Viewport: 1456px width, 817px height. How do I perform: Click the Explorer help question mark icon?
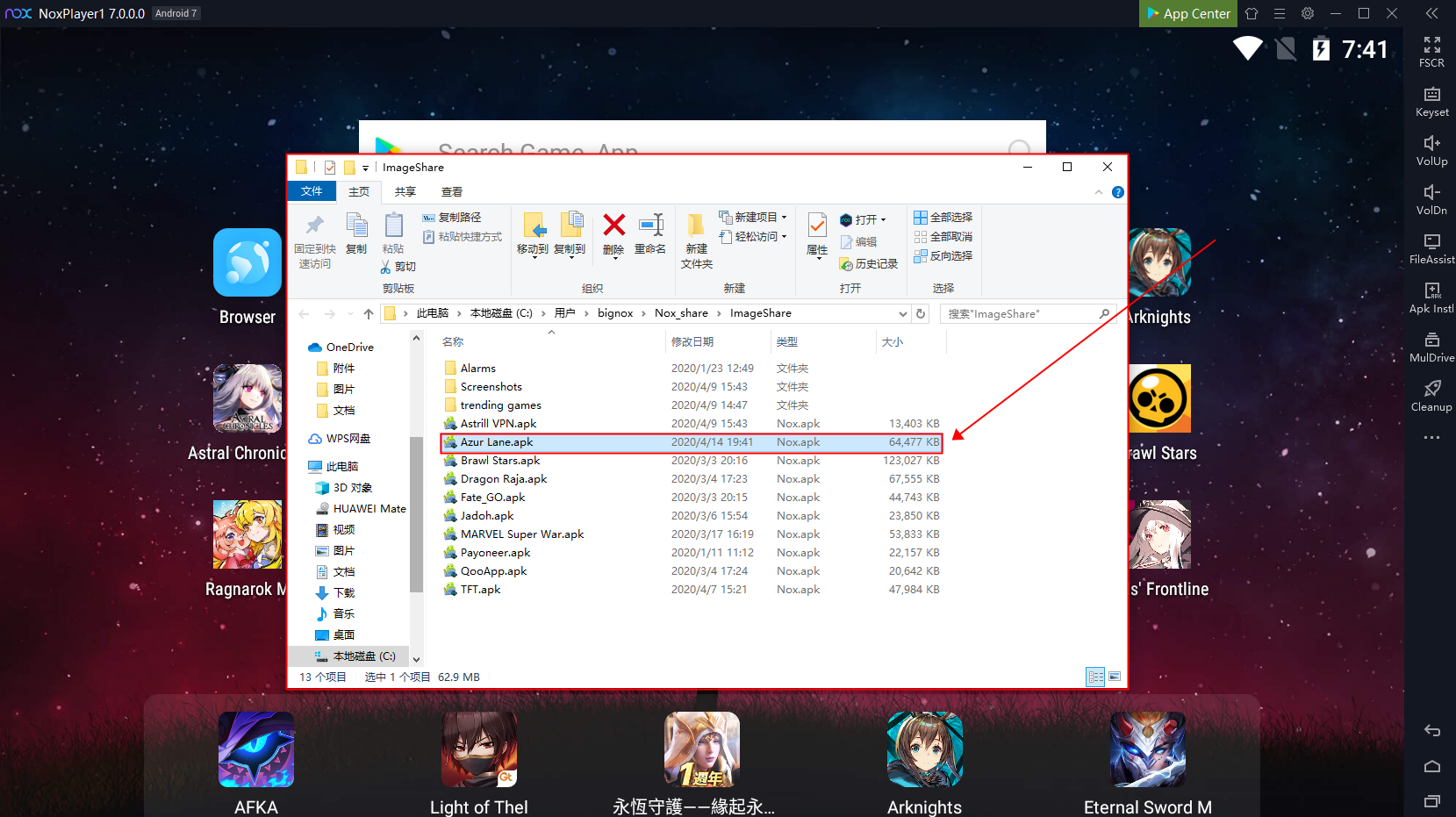point(1118,192)
